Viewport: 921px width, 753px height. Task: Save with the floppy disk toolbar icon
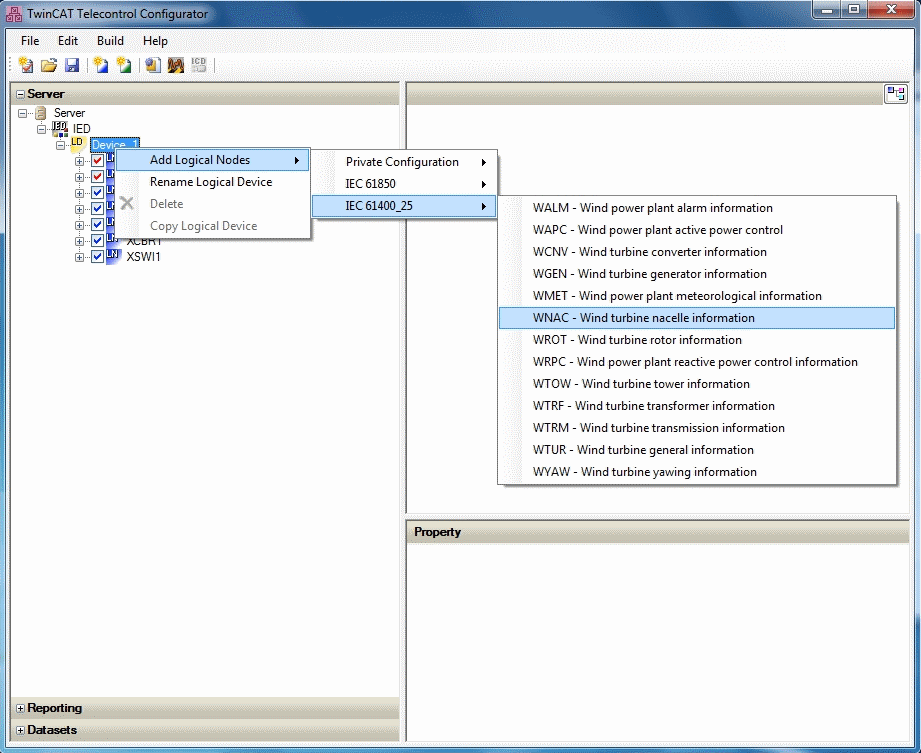[x=72, y=65]
